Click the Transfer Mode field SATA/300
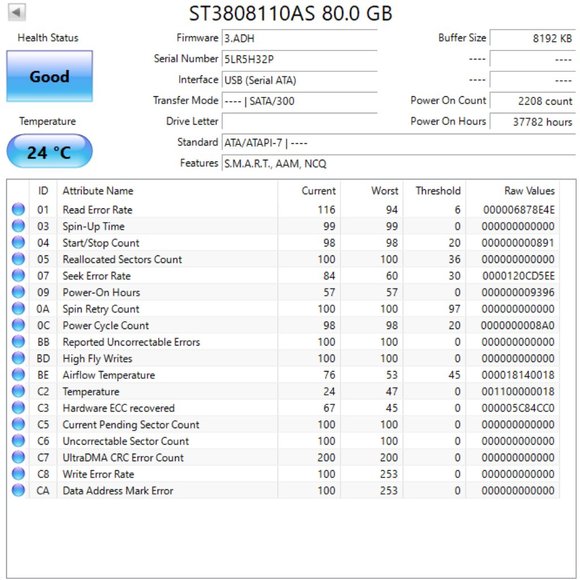The image size is (580, 580). coord(299,101)
